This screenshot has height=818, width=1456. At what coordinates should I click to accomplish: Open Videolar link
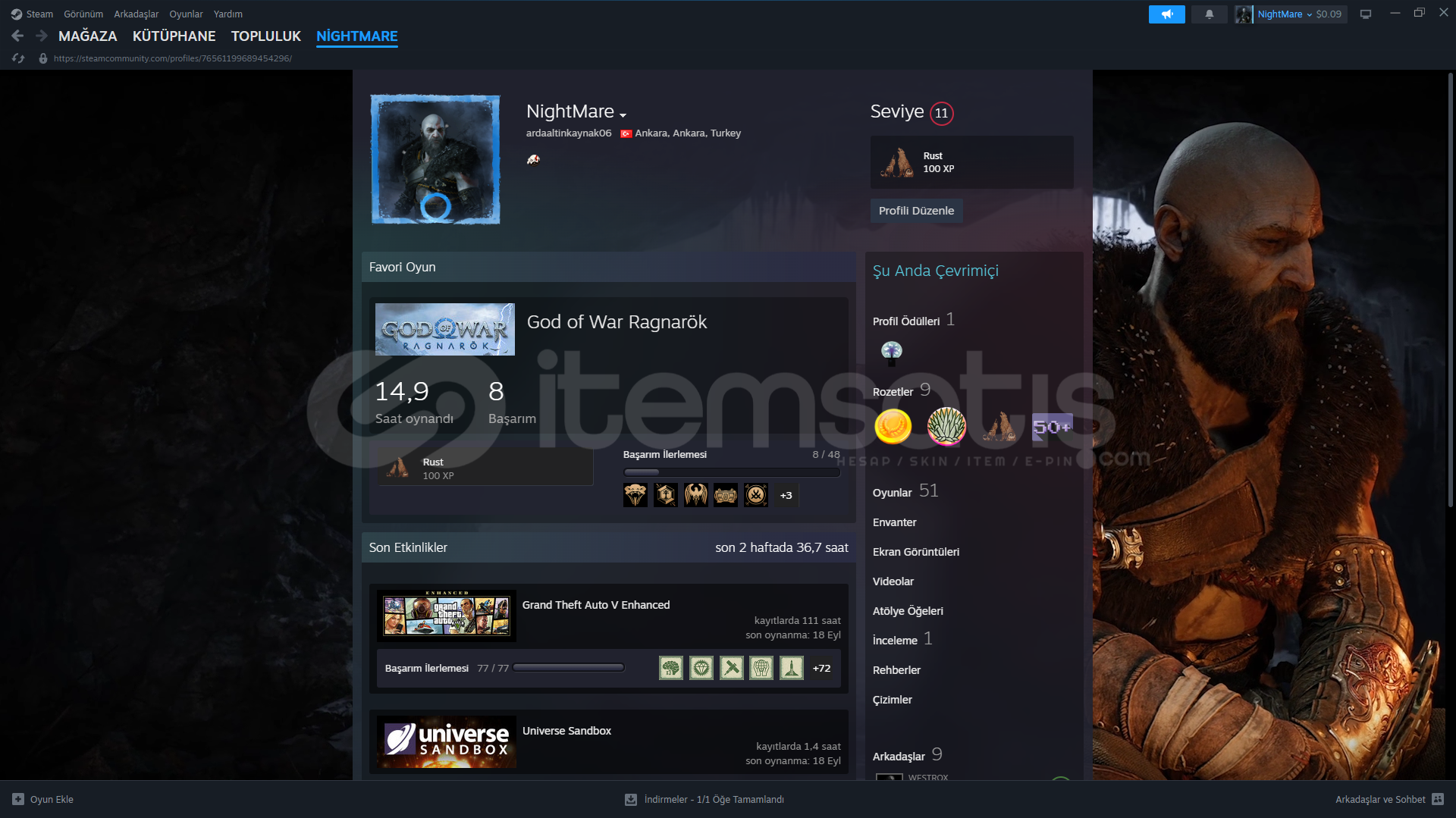pos(893,581)
